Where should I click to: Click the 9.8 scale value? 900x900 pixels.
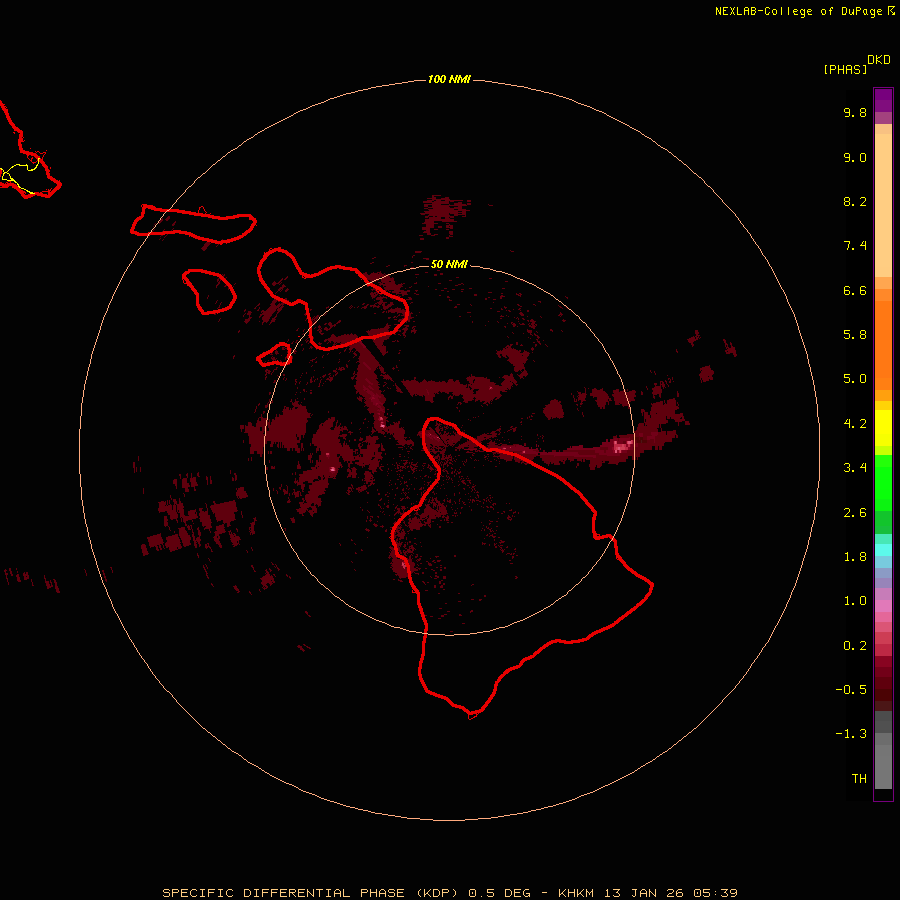(x=855, y=112)
